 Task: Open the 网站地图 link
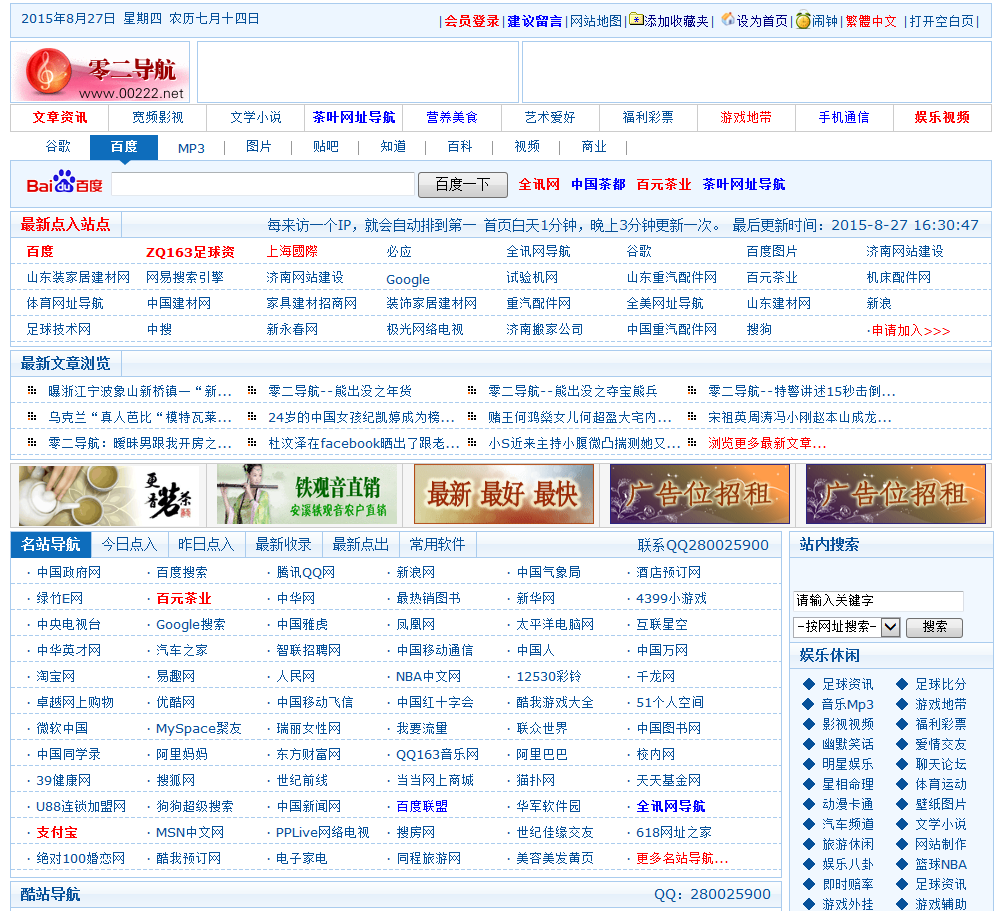click(596, 21)
